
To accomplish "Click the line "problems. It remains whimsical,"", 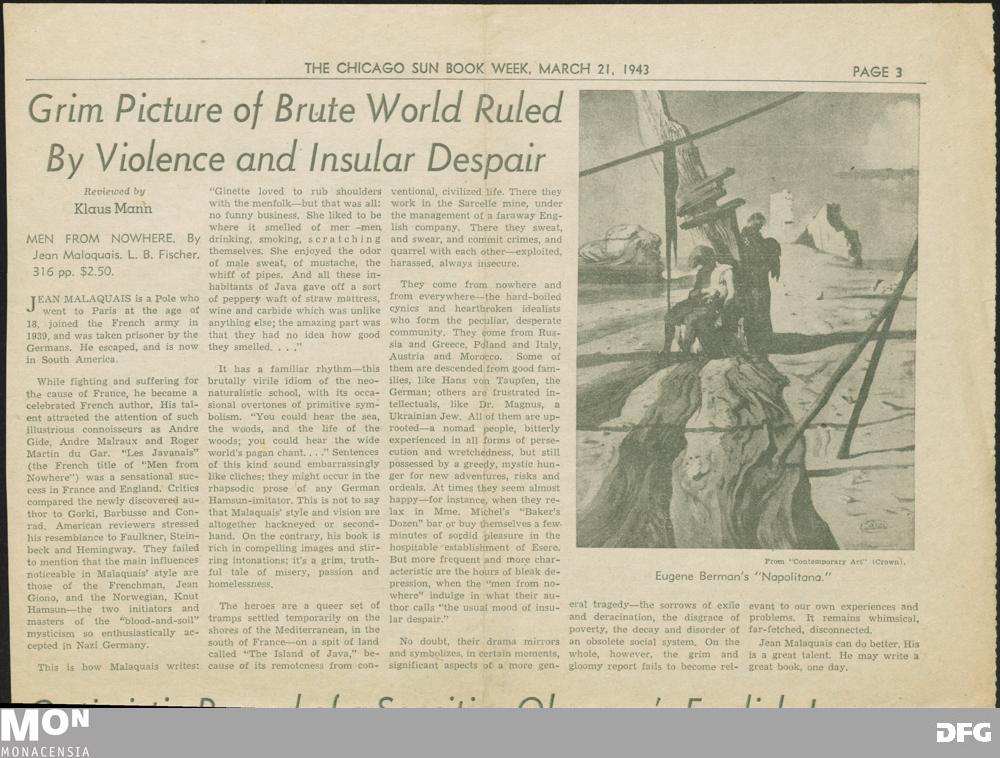I will coord(834,619).
